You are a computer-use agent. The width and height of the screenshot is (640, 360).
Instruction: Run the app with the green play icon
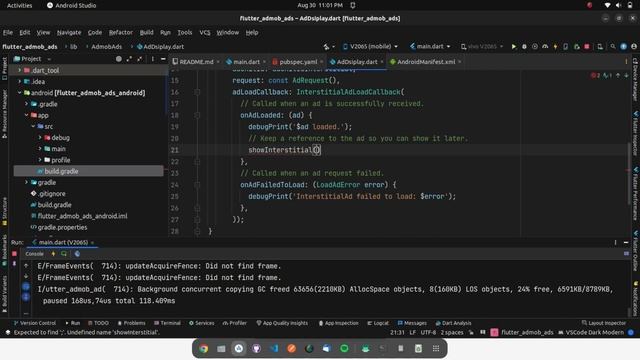pyautogui.click(x=513, y=47)
